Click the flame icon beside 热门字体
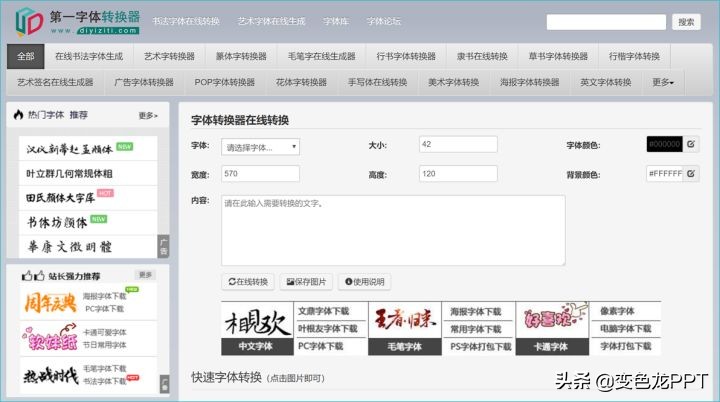Screen dimensions: 720x402 [18, 115]
